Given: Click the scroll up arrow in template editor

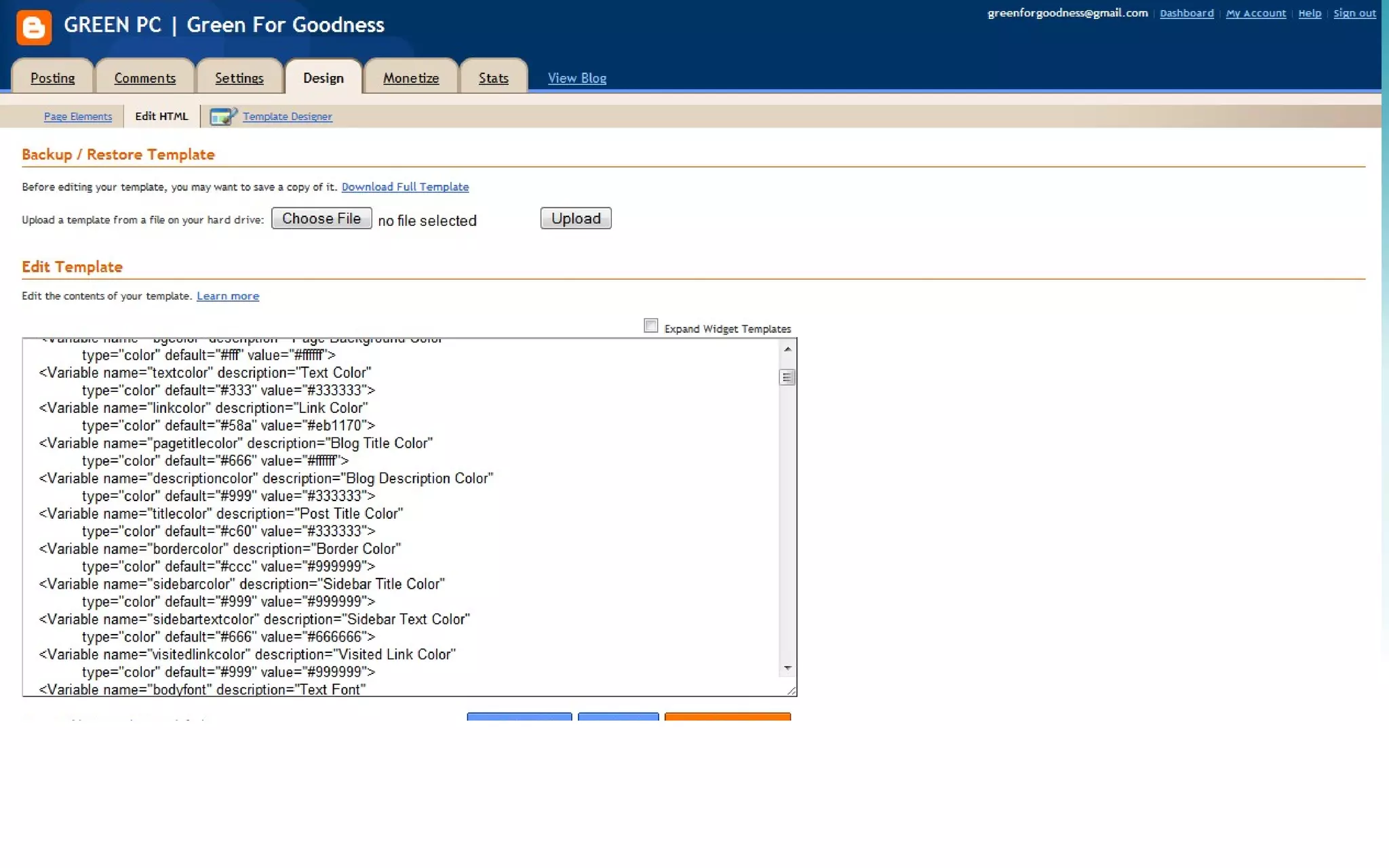Looking at the screenshot, I should (x=787, y=349).
